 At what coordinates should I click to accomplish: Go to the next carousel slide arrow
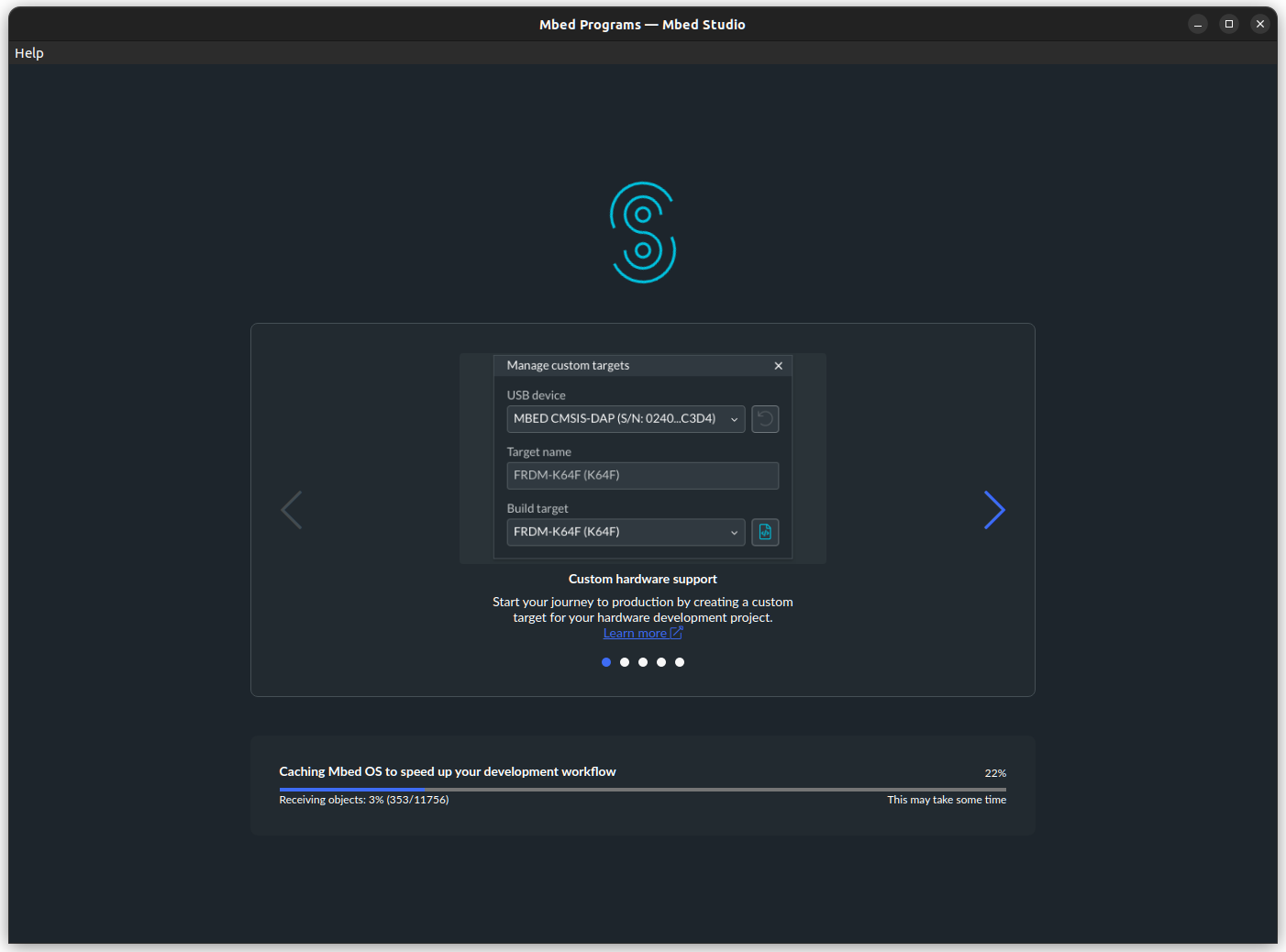click(x=994, y=510)
